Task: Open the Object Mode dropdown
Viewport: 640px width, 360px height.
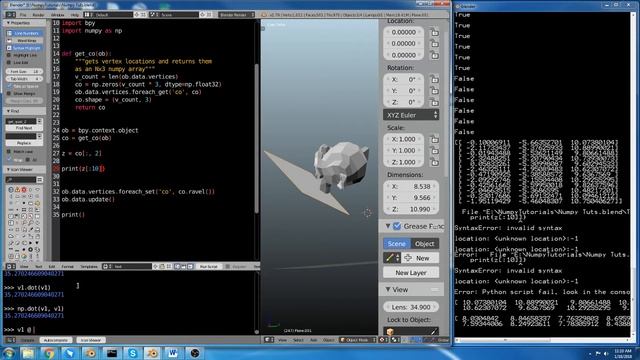Action: click(358, 340)
